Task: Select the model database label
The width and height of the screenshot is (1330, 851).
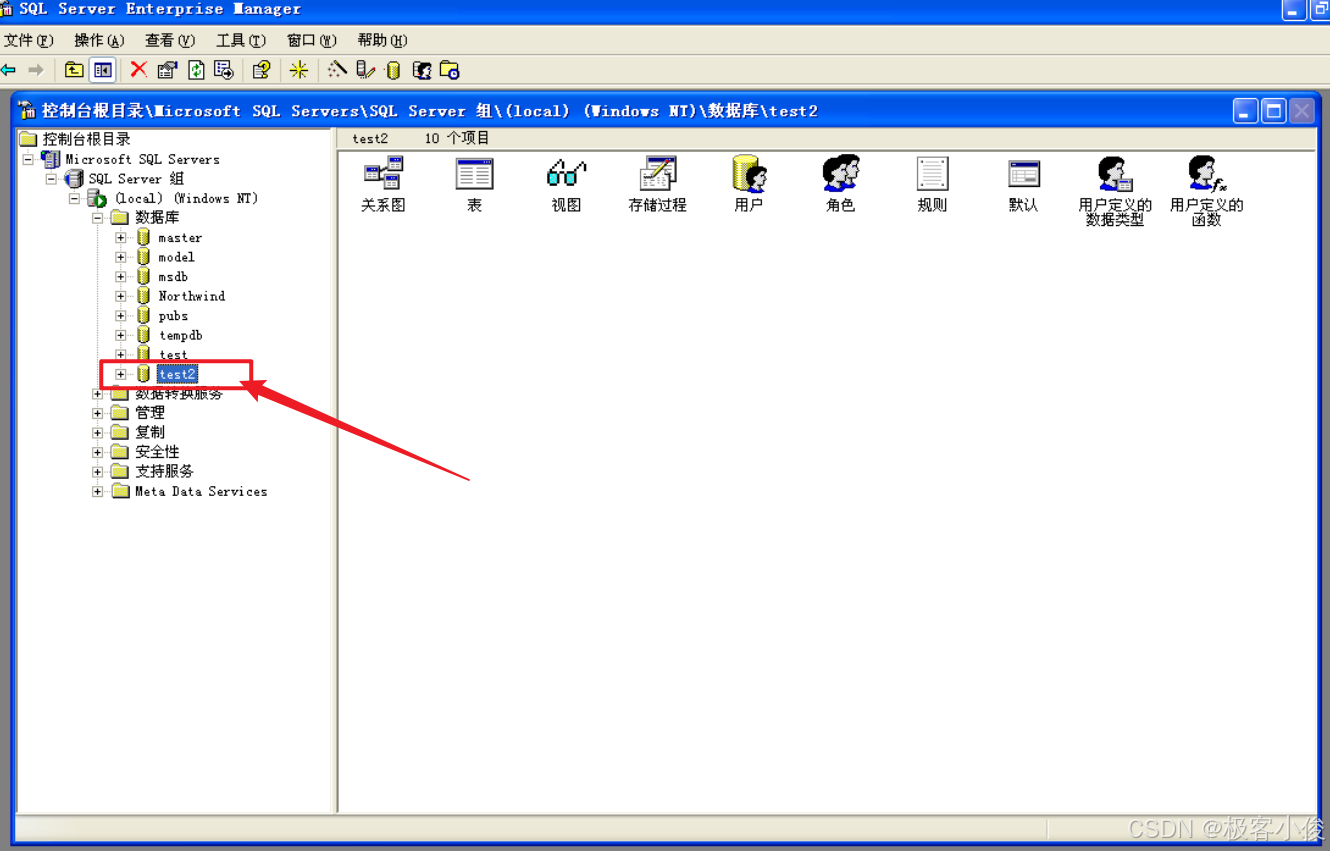Action: tap(176, 257)
